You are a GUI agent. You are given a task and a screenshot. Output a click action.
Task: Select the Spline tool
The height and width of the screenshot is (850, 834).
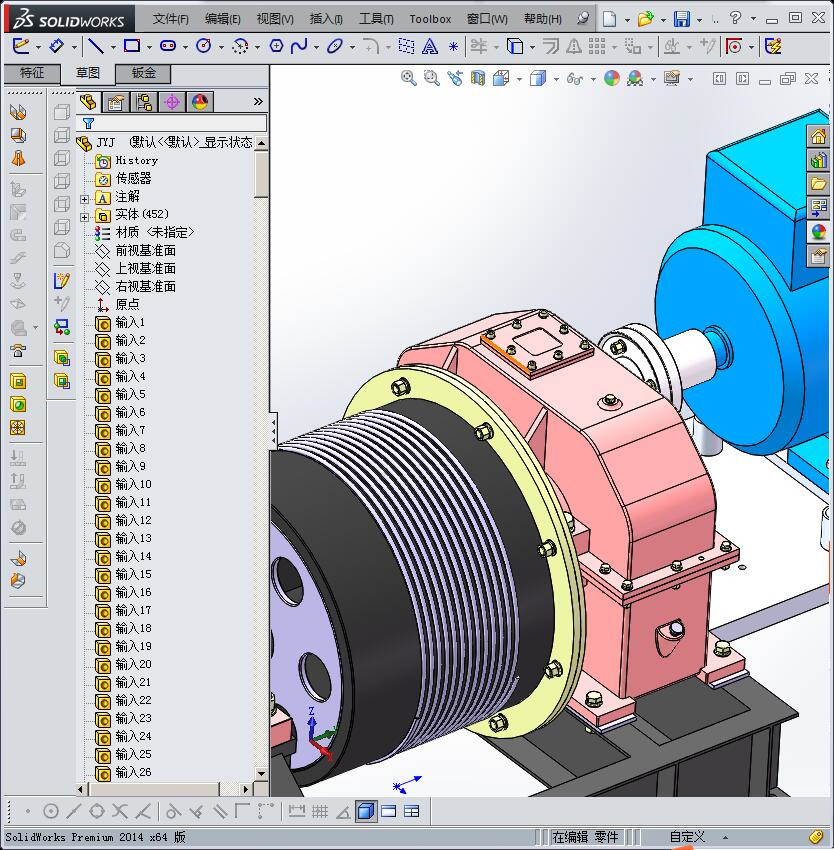tap(299, 46)
